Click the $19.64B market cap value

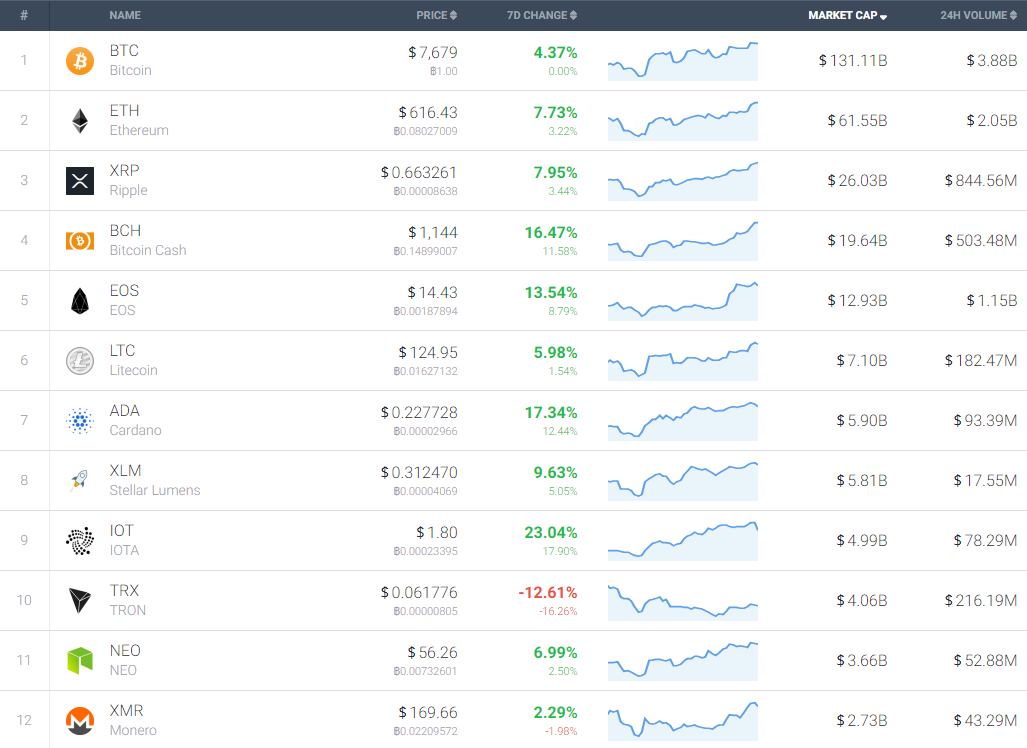(857, 241)
